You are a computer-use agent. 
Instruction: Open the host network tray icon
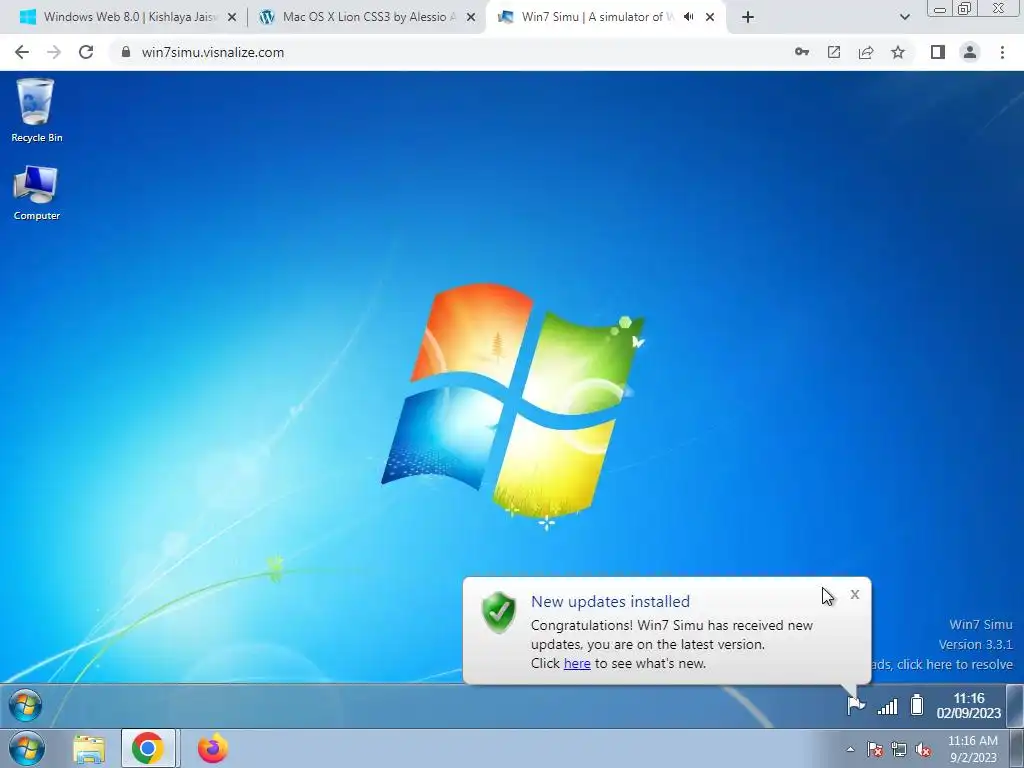point(899,750)
